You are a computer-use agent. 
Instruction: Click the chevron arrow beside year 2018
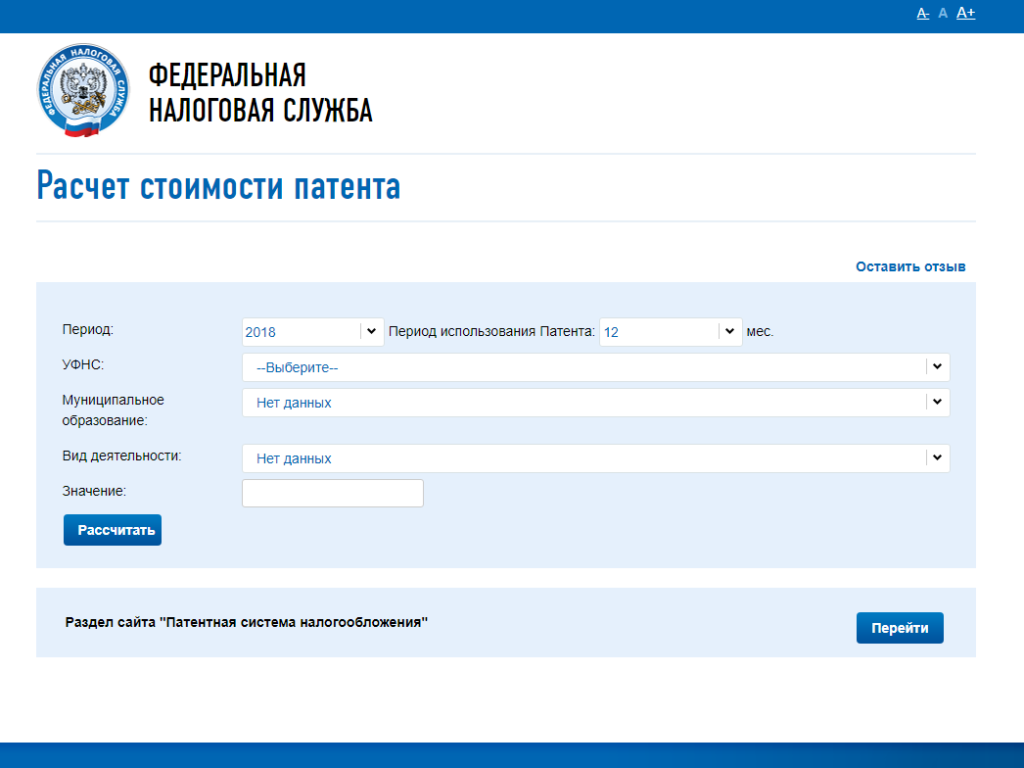371,332
